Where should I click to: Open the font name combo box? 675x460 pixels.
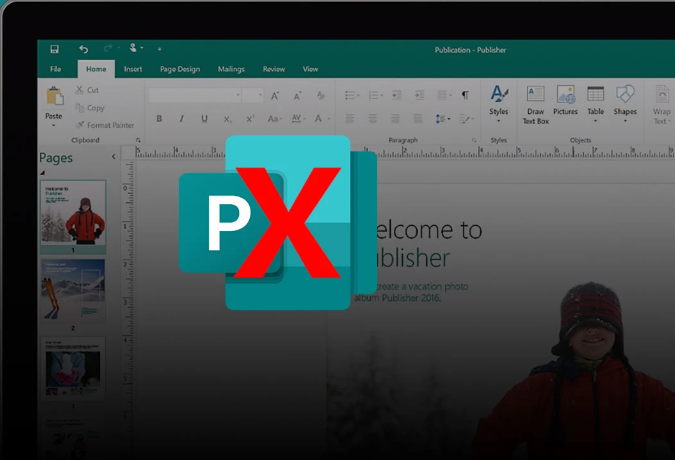click(x=195, y=95)
